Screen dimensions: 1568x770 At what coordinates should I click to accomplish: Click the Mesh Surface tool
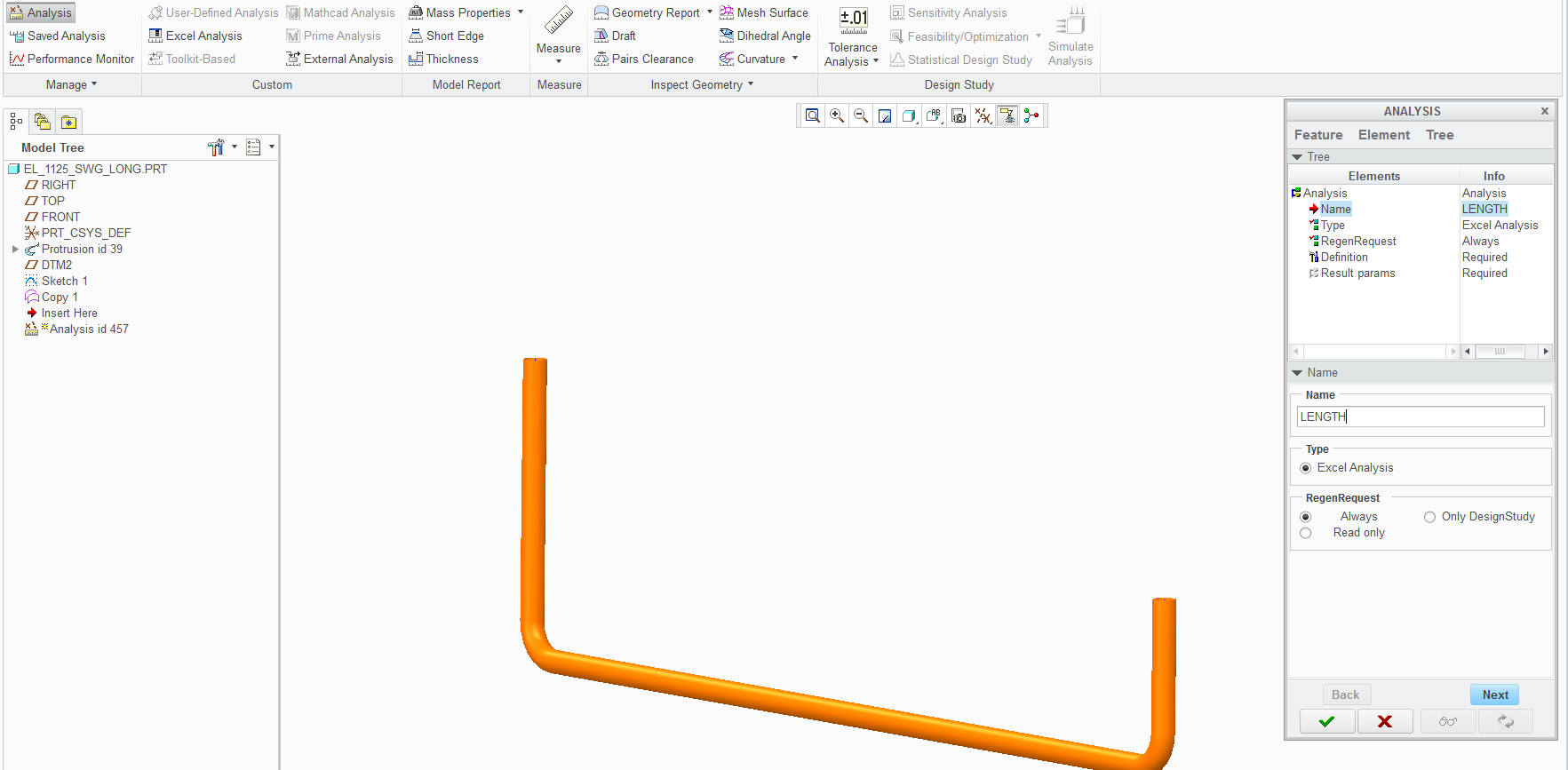tap(764, 12)
